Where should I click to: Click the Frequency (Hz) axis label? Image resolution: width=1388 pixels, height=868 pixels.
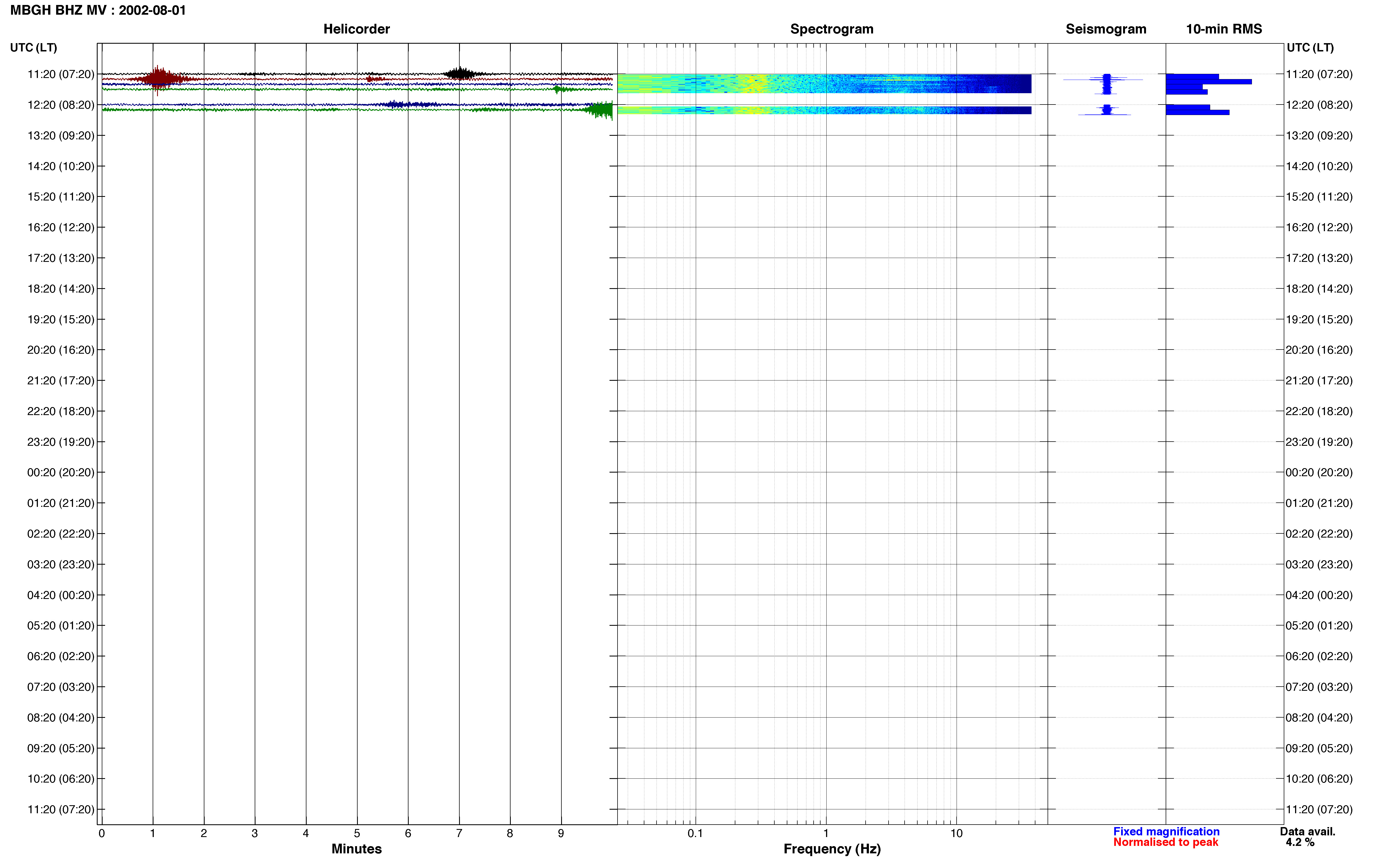click(832, 849)
